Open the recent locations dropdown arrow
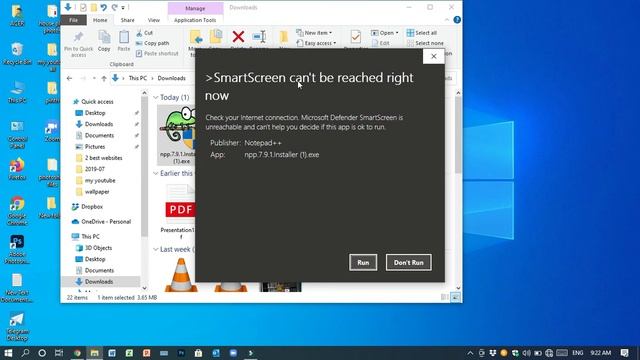Viewport: 640px width, 360px height. point(94,78)
